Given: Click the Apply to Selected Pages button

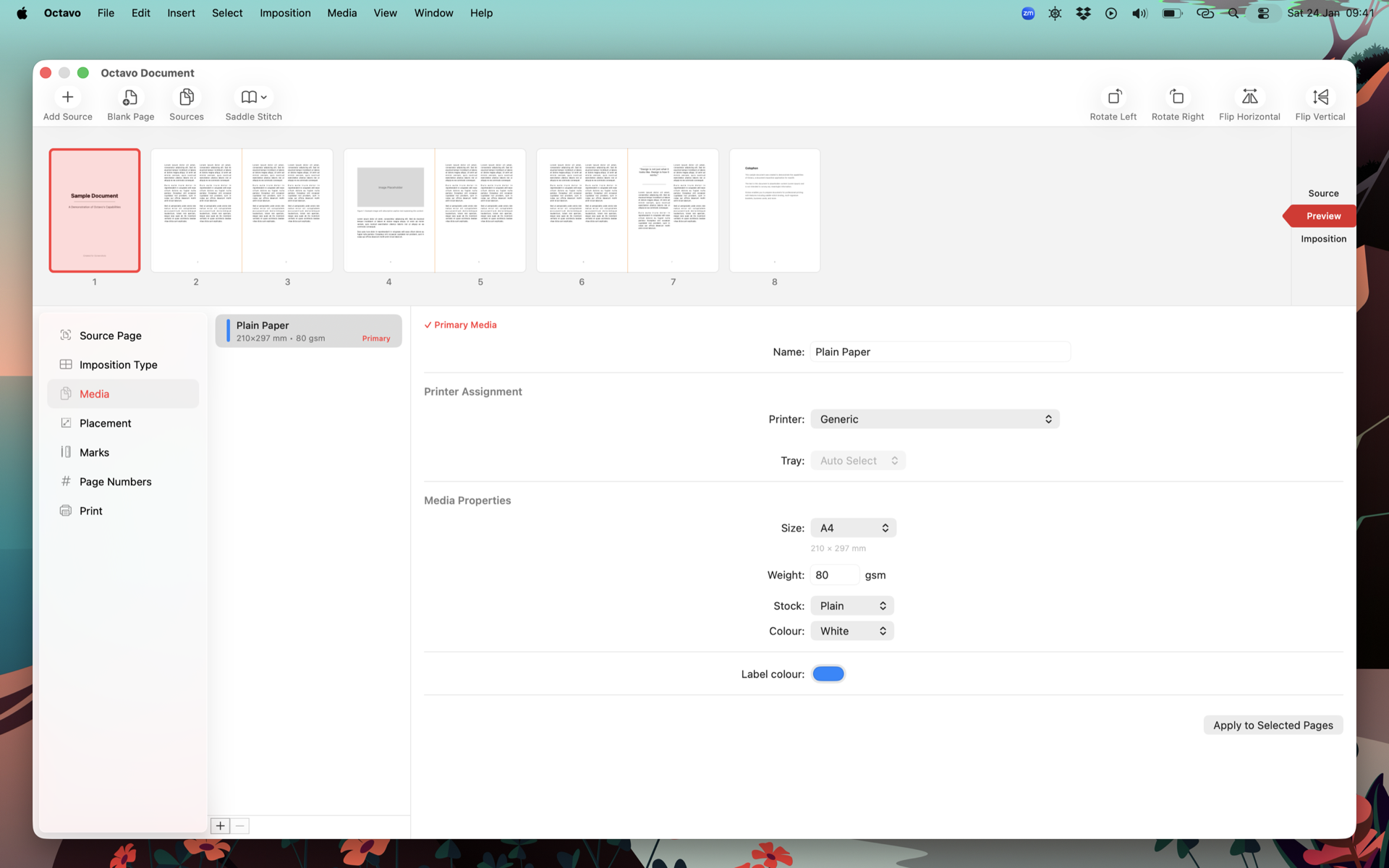Looking at the screenshot, I should [x=1273, y=725].
